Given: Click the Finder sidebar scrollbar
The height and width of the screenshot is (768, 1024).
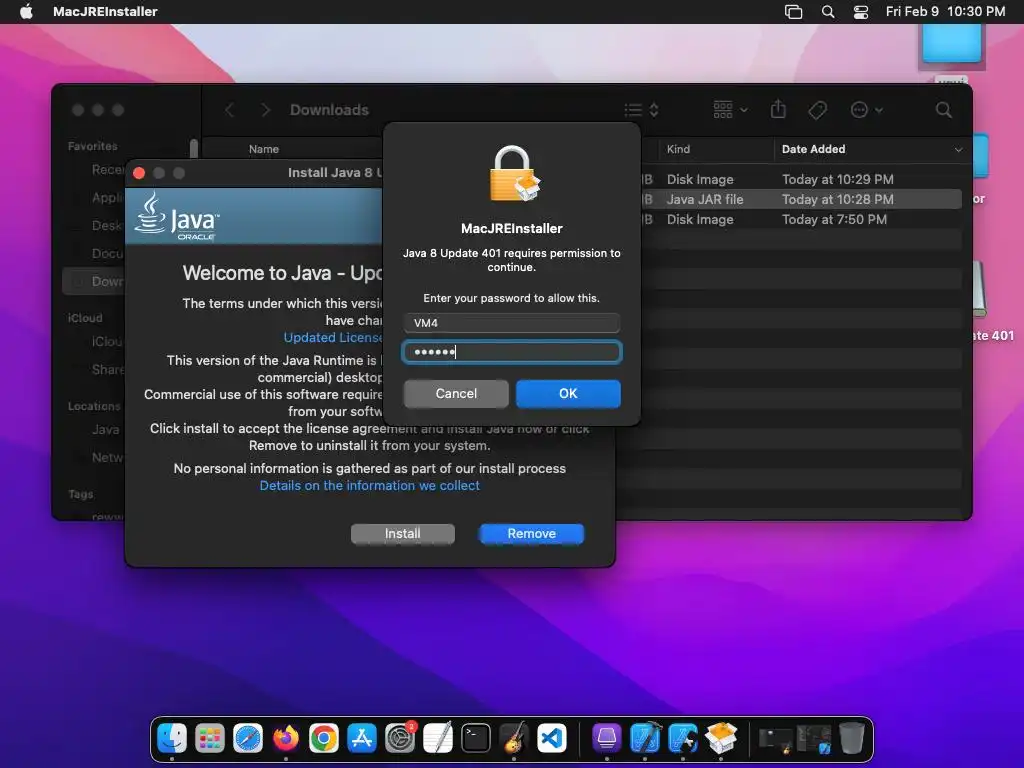Looking at the screenshot, I should (194, 148).
